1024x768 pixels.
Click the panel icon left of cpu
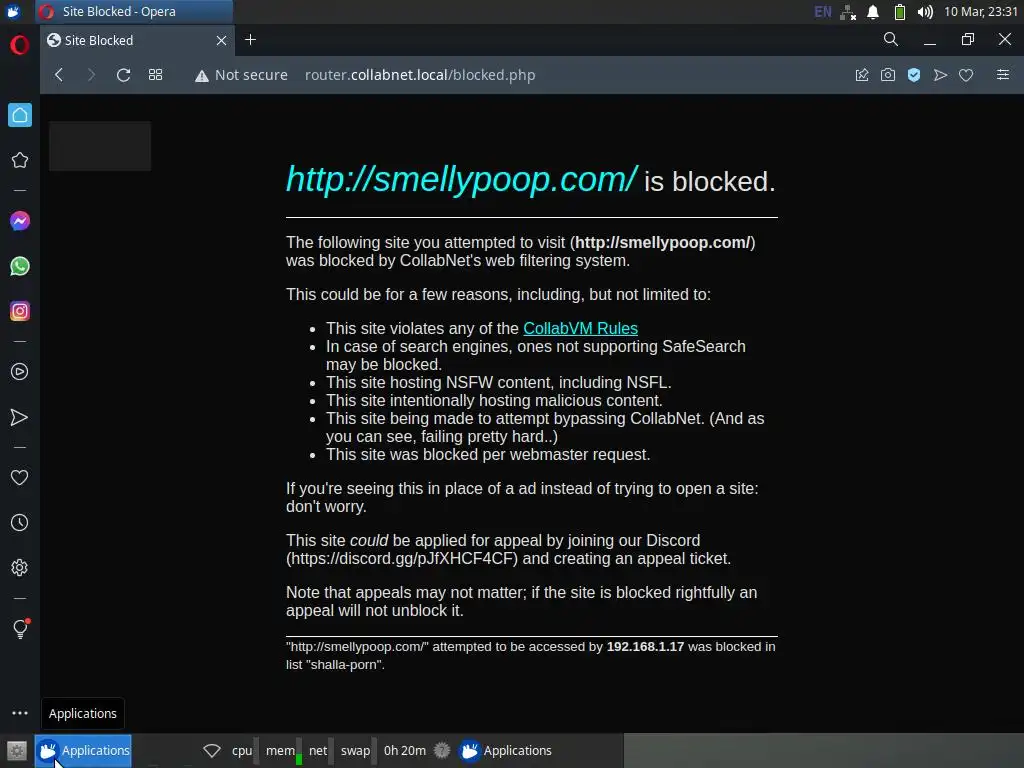pos(212,750)
